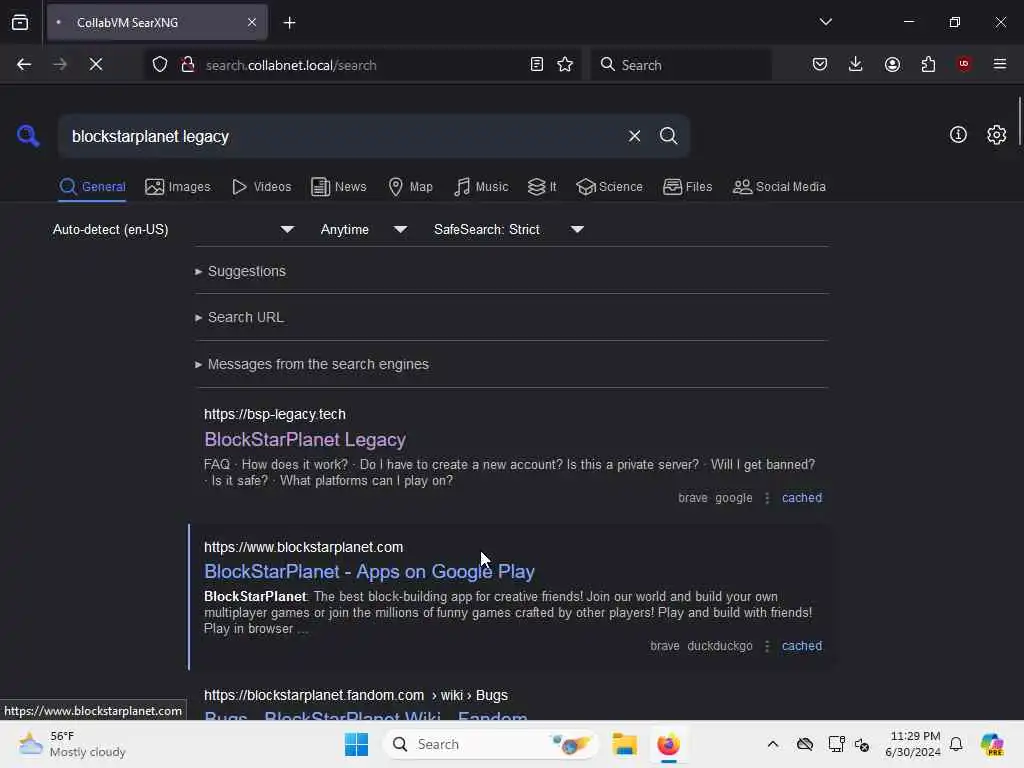Click Firefox toolbar Search box
The width and height of the screenshot is (1024, 768).
pos(681,64)
